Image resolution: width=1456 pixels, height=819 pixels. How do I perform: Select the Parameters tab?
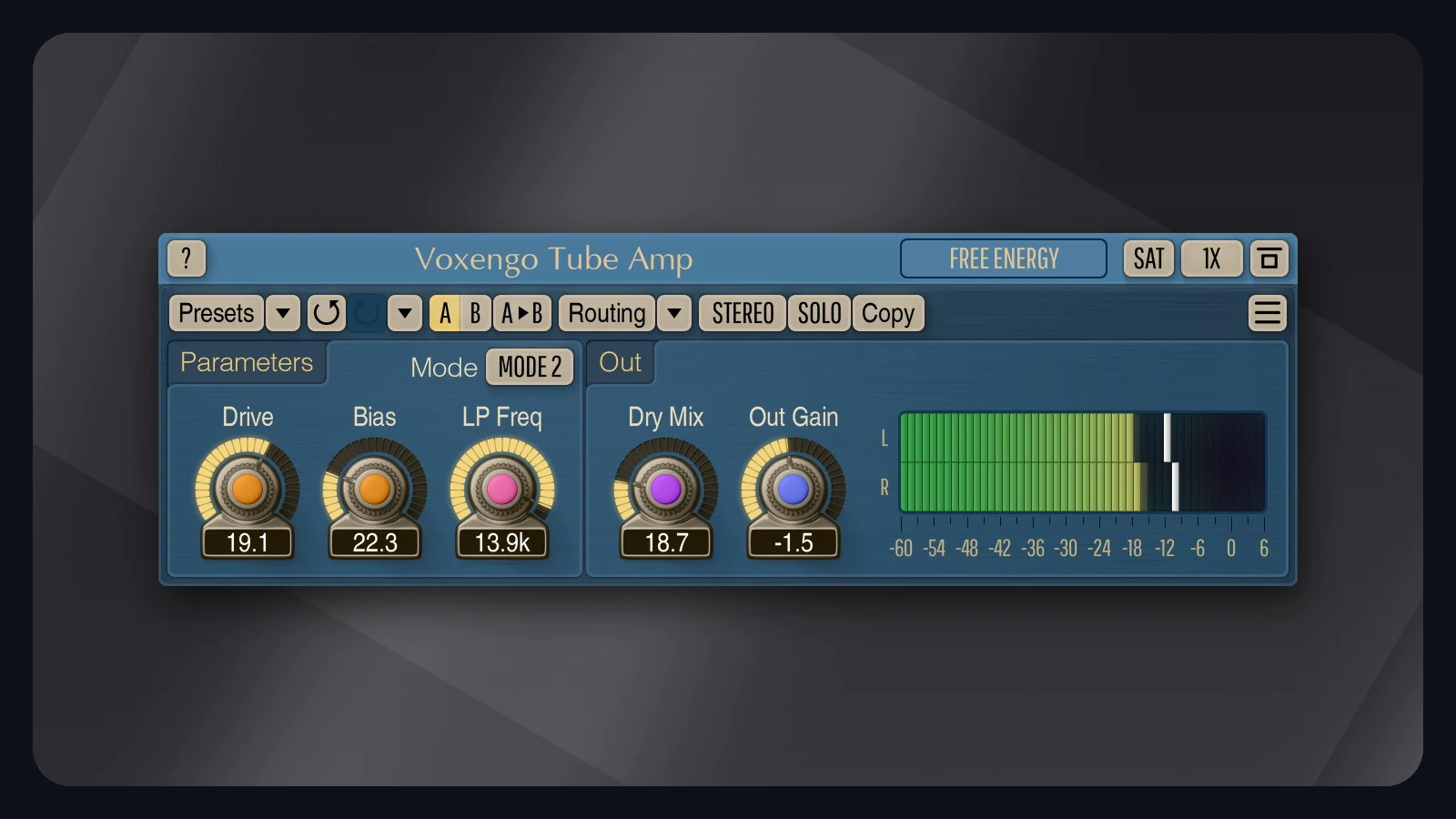pos(247,362)
